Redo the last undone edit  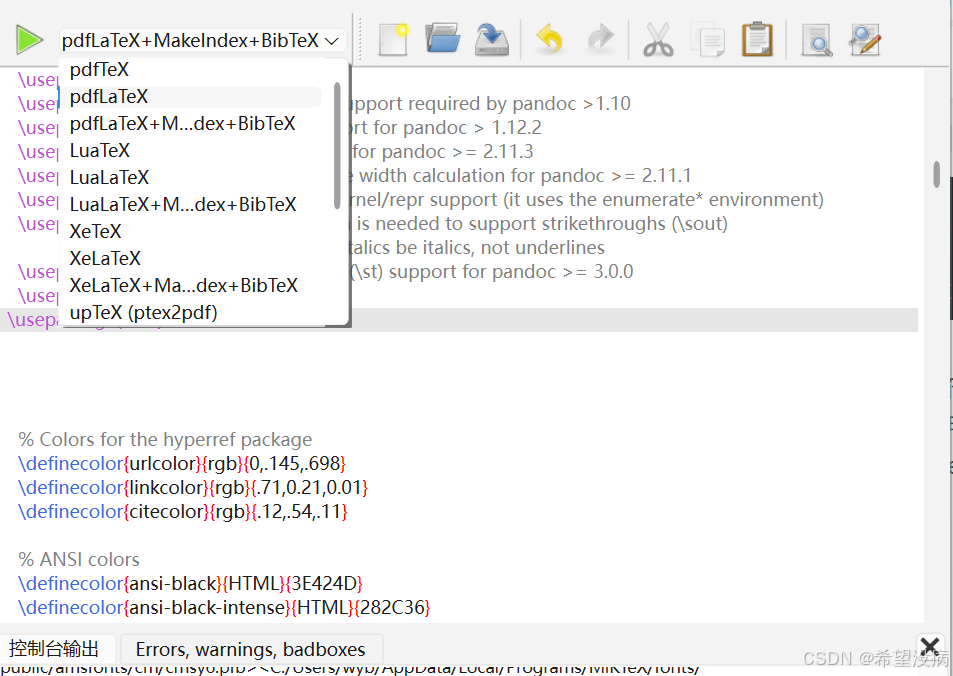(600, 39)
